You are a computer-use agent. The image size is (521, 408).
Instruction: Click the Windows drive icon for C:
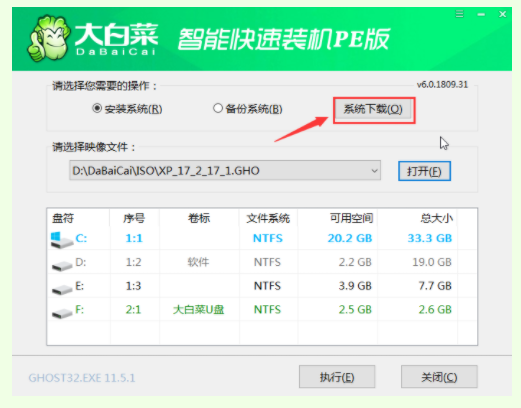(62, 240)
